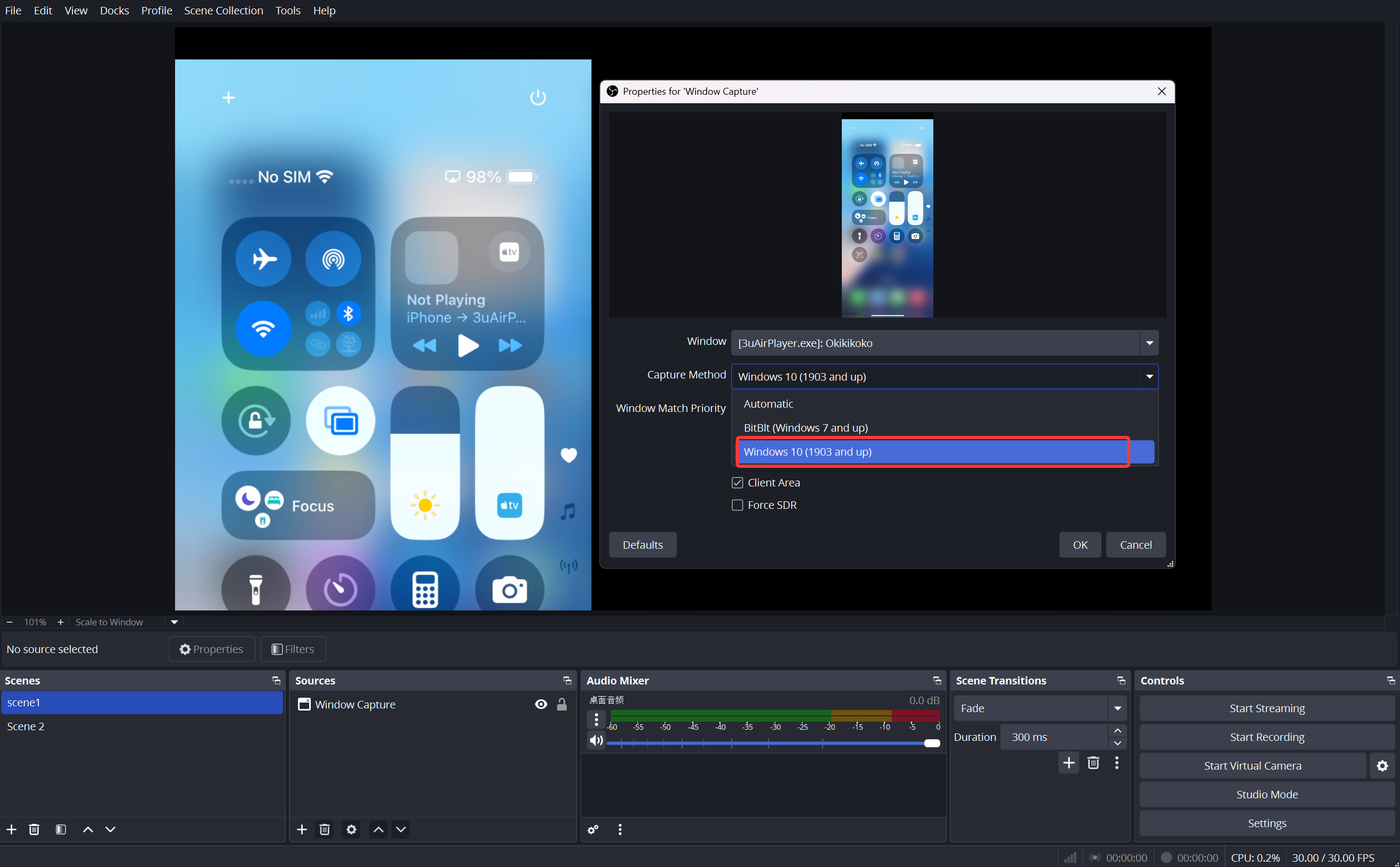Open the Window selection dropdown
This screenshot has width=1400, height=867.
coord(1149,343)
